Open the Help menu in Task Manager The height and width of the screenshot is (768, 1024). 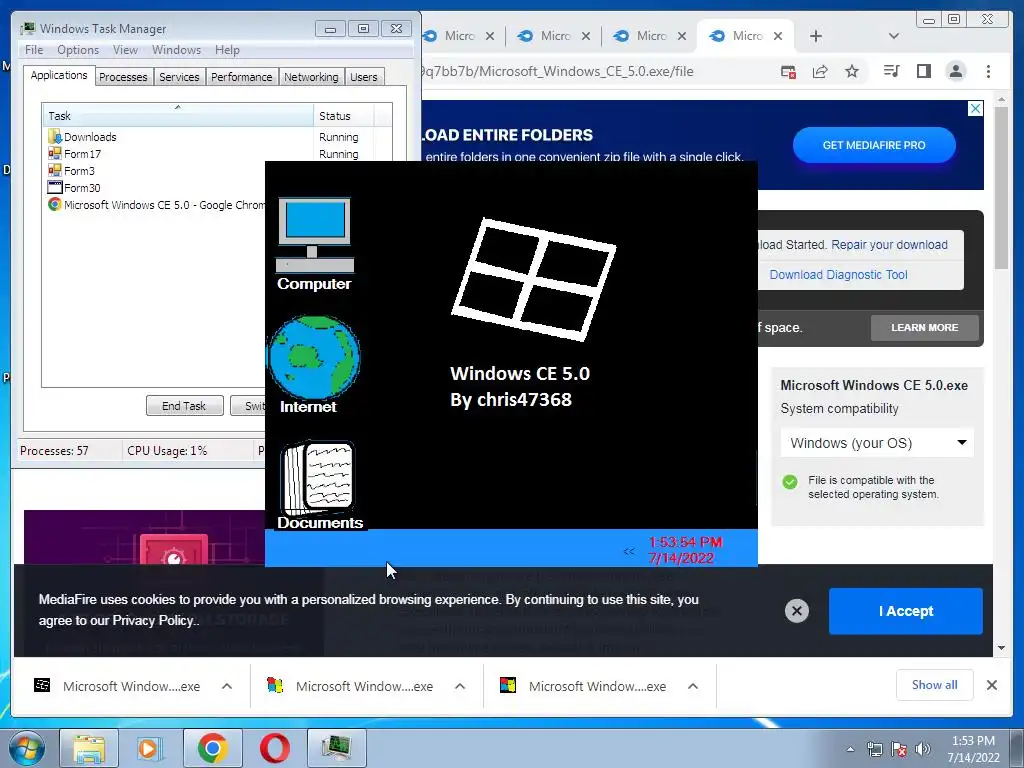(227, 50)
